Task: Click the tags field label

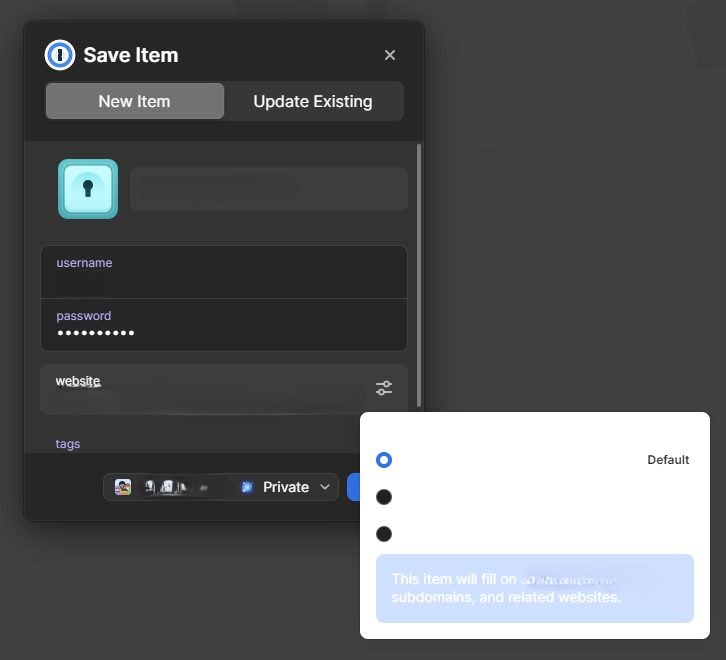Action: click(x=68, y=443)
